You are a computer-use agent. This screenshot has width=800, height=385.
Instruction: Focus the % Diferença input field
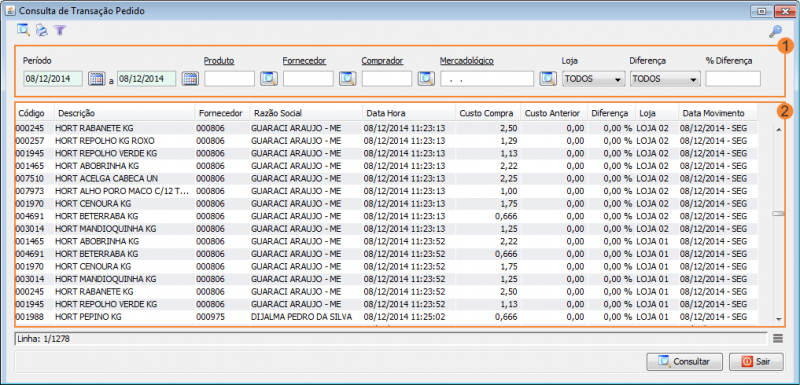pos(733,79)
